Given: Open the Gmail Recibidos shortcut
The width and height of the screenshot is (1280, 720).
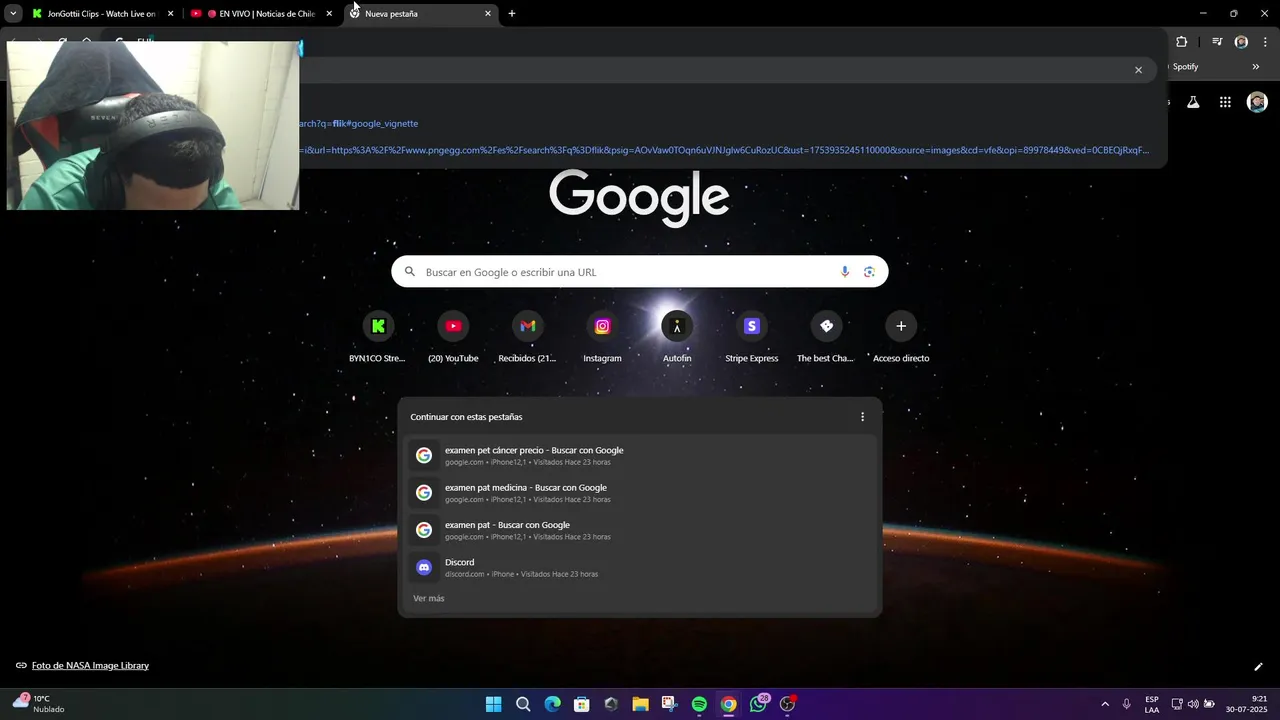Looking at the screenshot, I should pyautogui.click(x=527, y=337).
